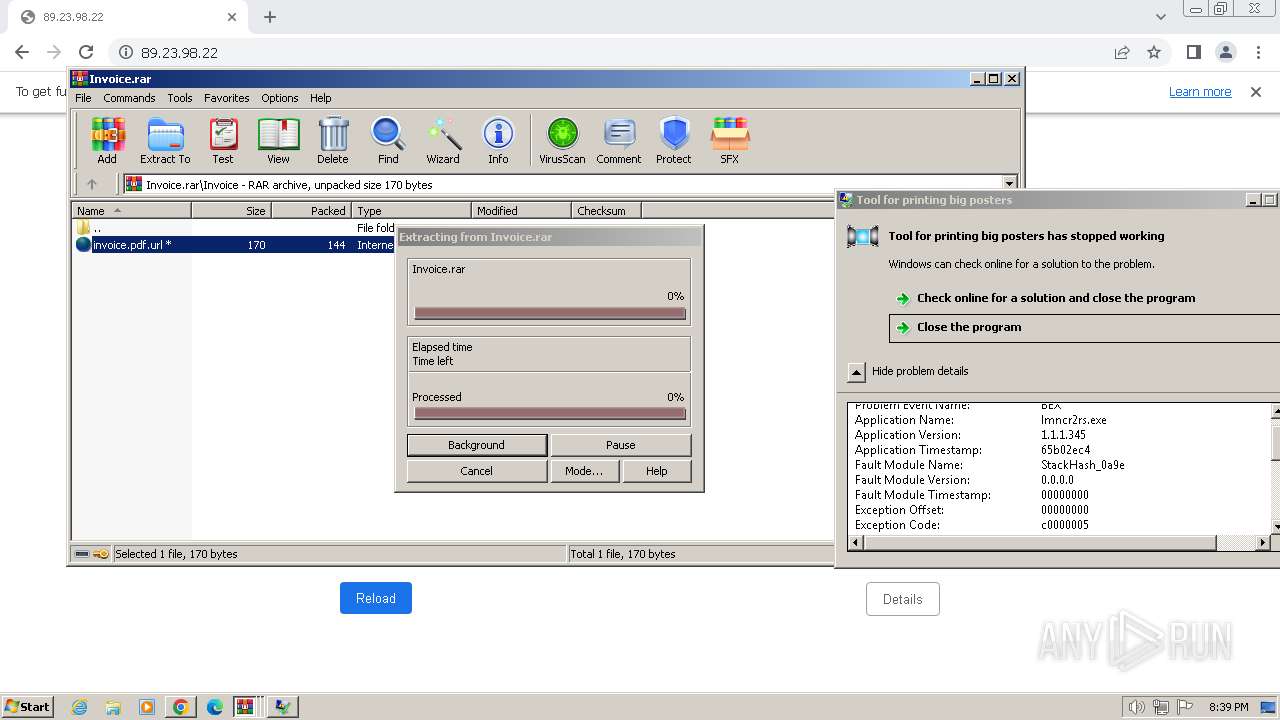Click the Mode... button

[x=584, y=471]
